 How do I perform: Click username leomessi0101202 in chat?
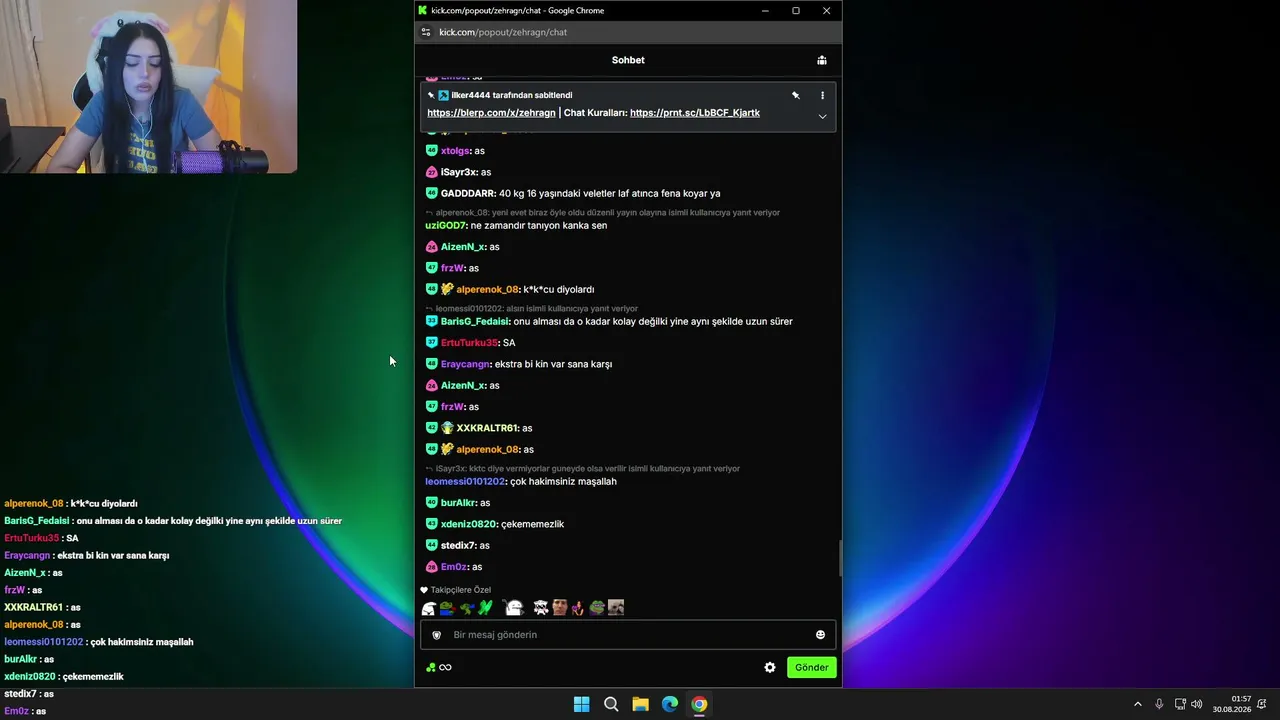(465, 482)
